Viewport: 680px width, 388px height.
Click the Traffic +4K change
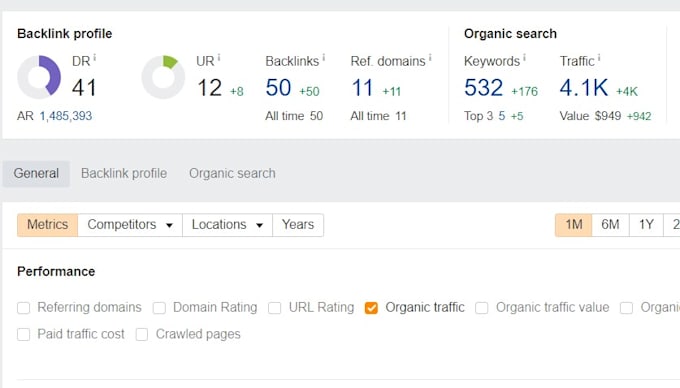pos(627,91)
